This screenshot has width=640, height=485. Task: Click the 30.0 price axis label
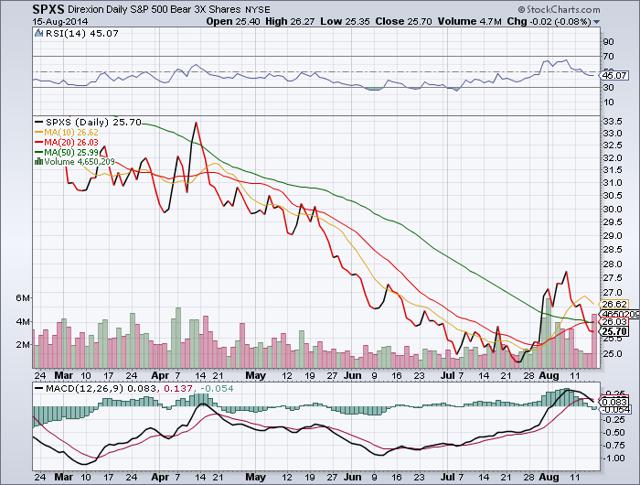(x=612, y=209)
